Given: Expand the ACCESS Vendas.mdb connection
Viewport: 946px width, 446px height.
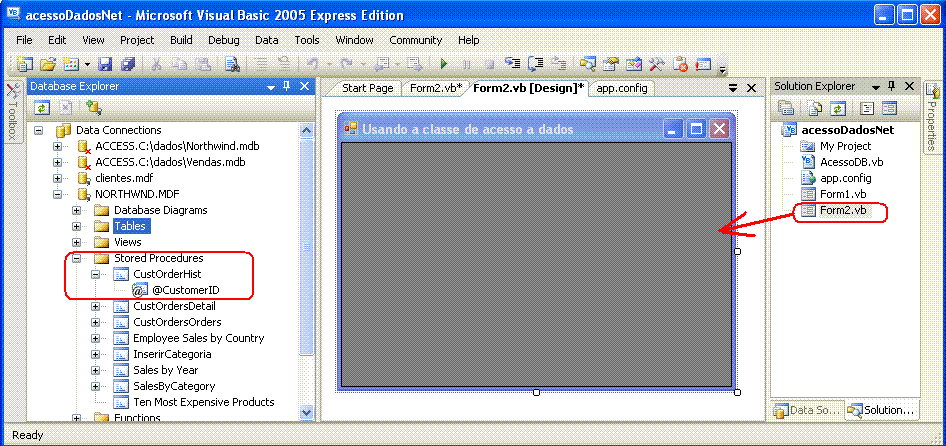Looking at the screenshot, I should pyautogui.click(x=58, y=162).
